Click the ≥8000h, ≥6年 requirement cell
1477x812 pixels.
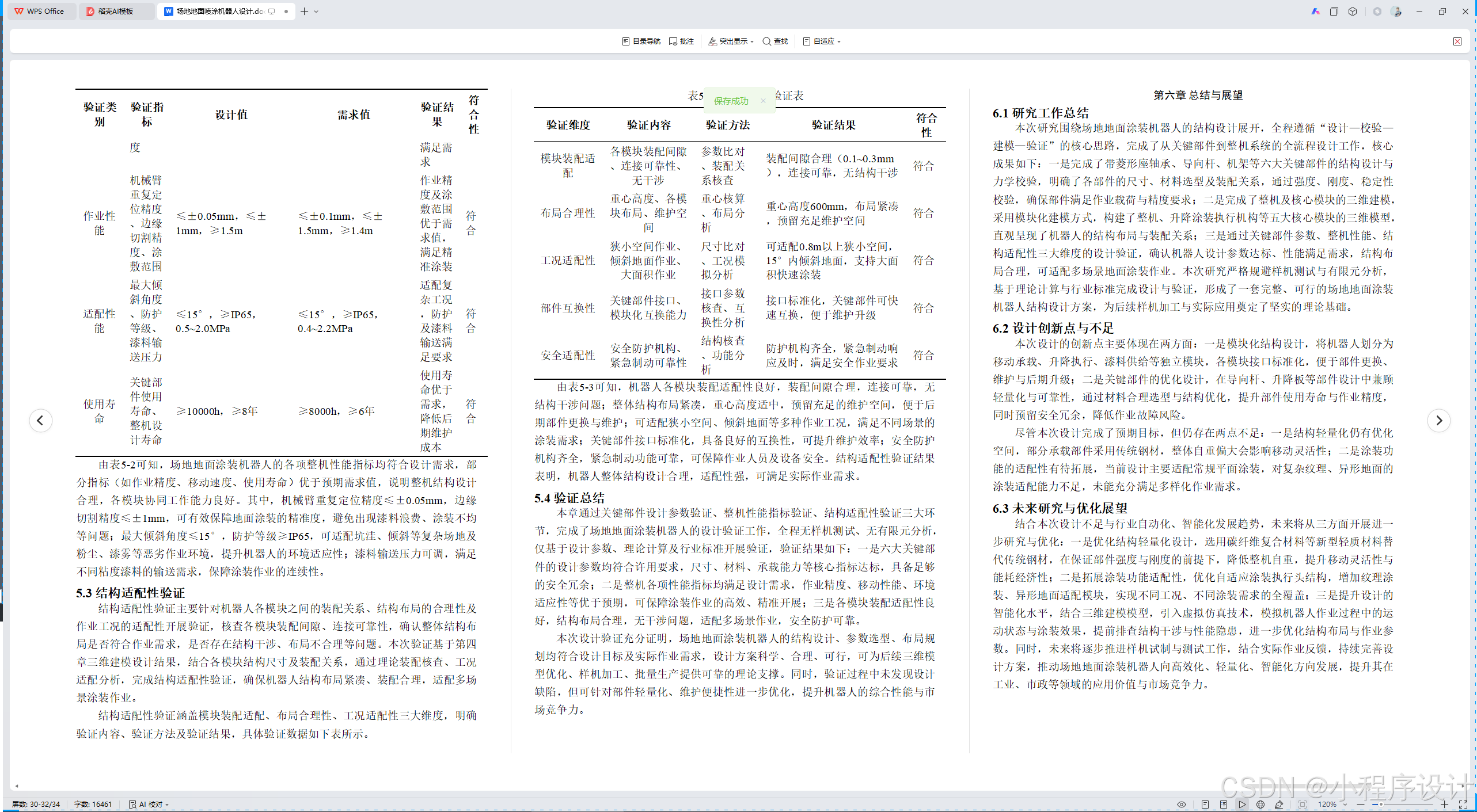tap(336, 411)
